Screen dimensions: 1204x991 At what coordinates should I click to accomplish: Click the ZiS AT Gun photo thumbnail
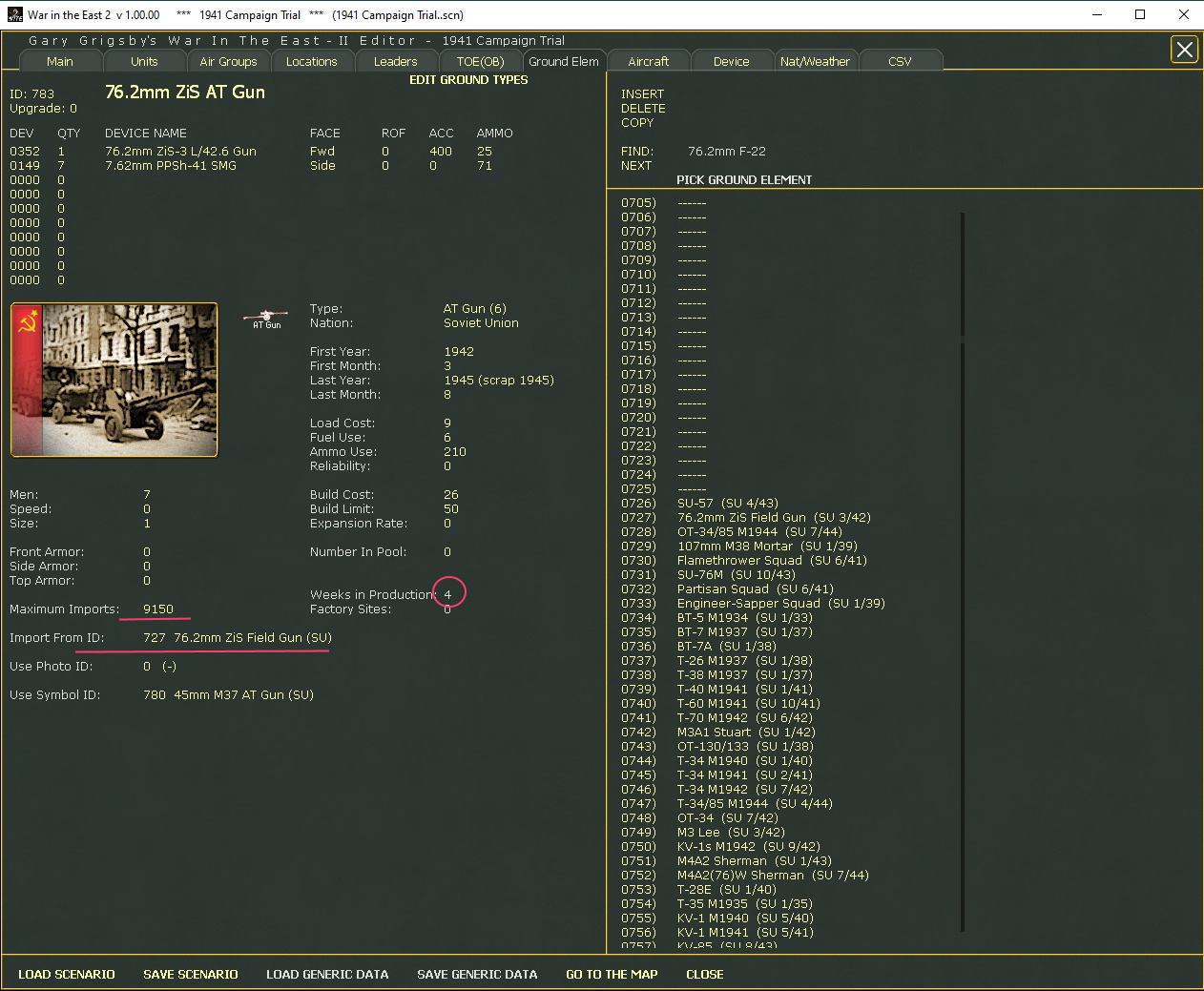tap(114, 380)
